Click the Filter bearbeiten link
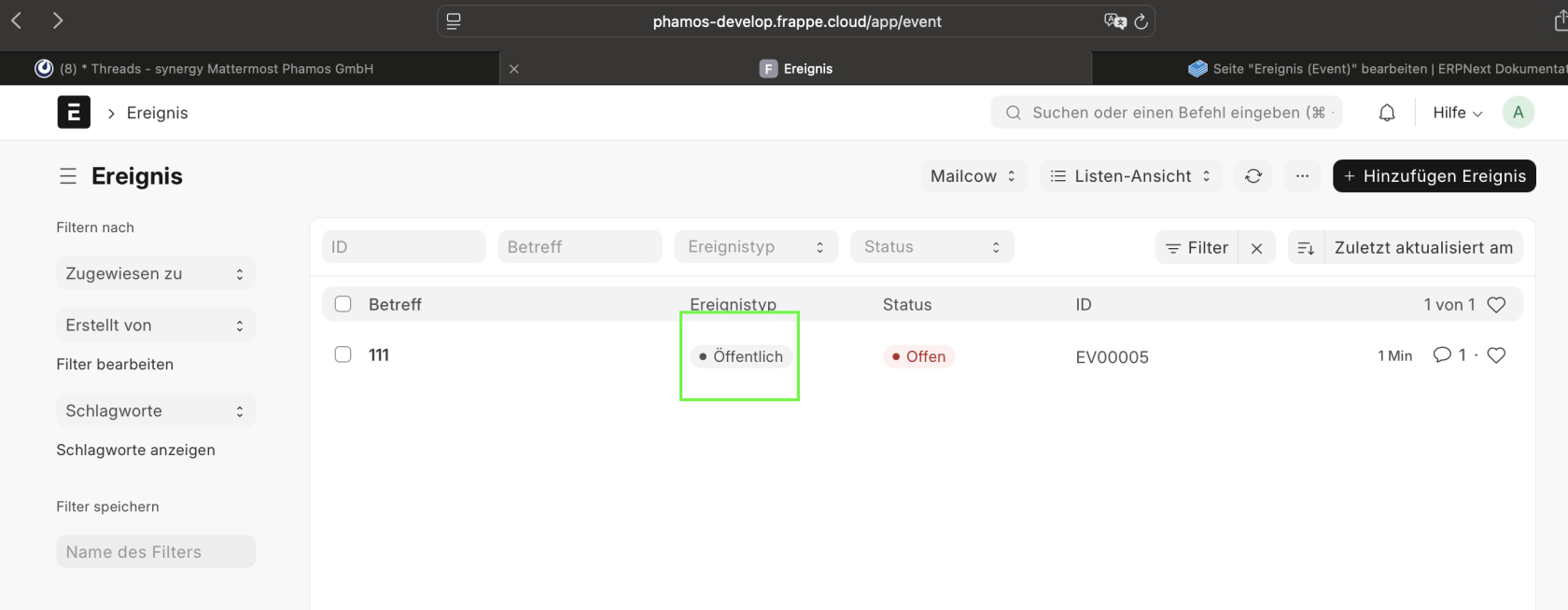This screenshot has width=1568, height=610. (x=115, y=365)
